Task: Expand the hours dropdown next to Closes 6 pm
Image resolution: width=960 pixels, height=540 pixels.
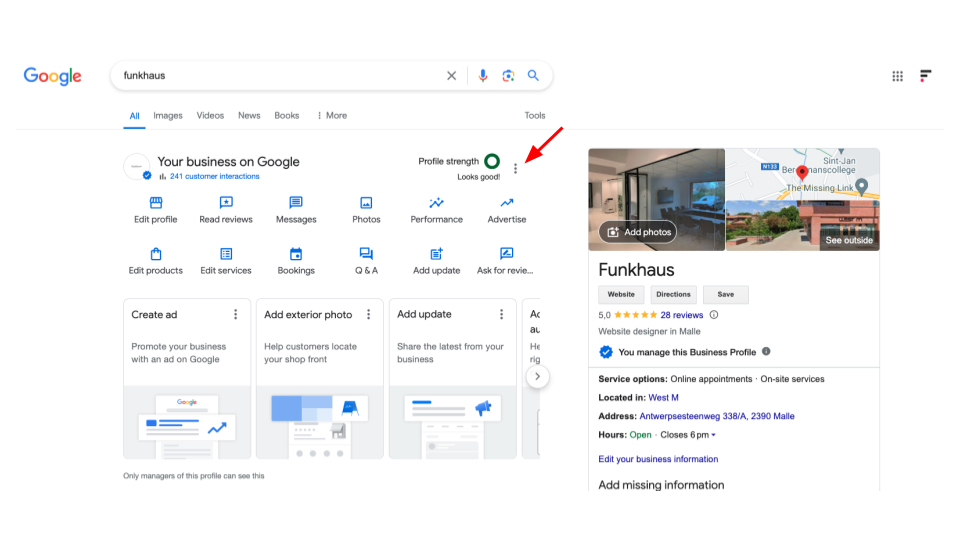Action: pyautogui.click(x=714, y=436)
